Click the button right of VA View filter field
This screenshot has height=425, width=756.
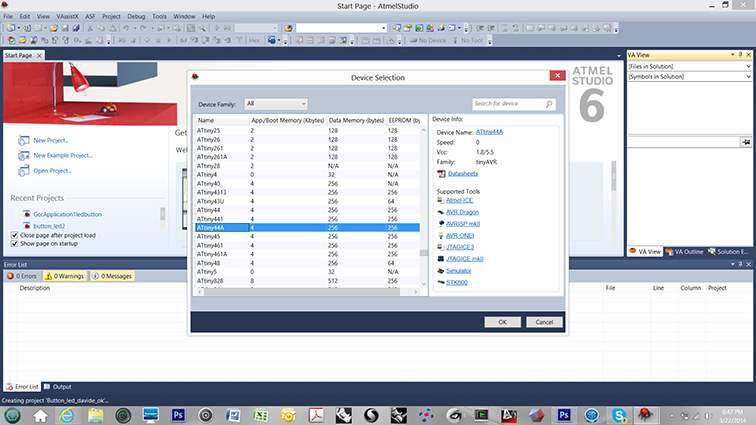(x=746, y=142)
